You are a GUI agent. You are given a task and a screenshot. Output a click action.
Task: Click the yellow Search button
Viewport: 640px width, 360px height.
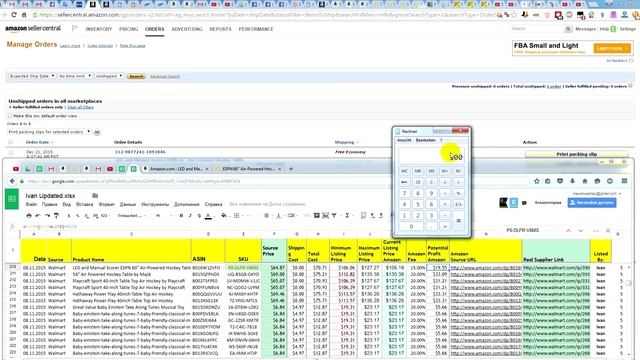point(136,76)
